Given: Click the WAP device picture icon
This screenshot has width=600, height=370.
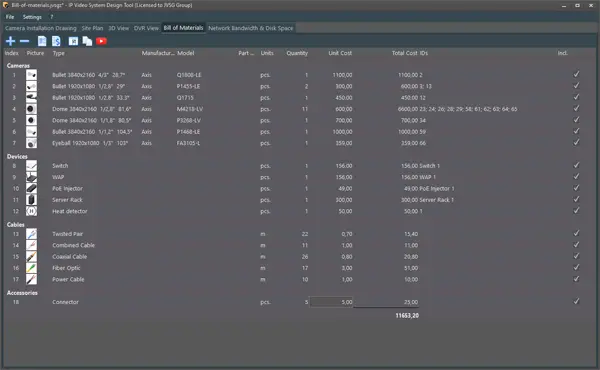Looking at the screenshot, I should pyautogui.click(x=31, y=177).
